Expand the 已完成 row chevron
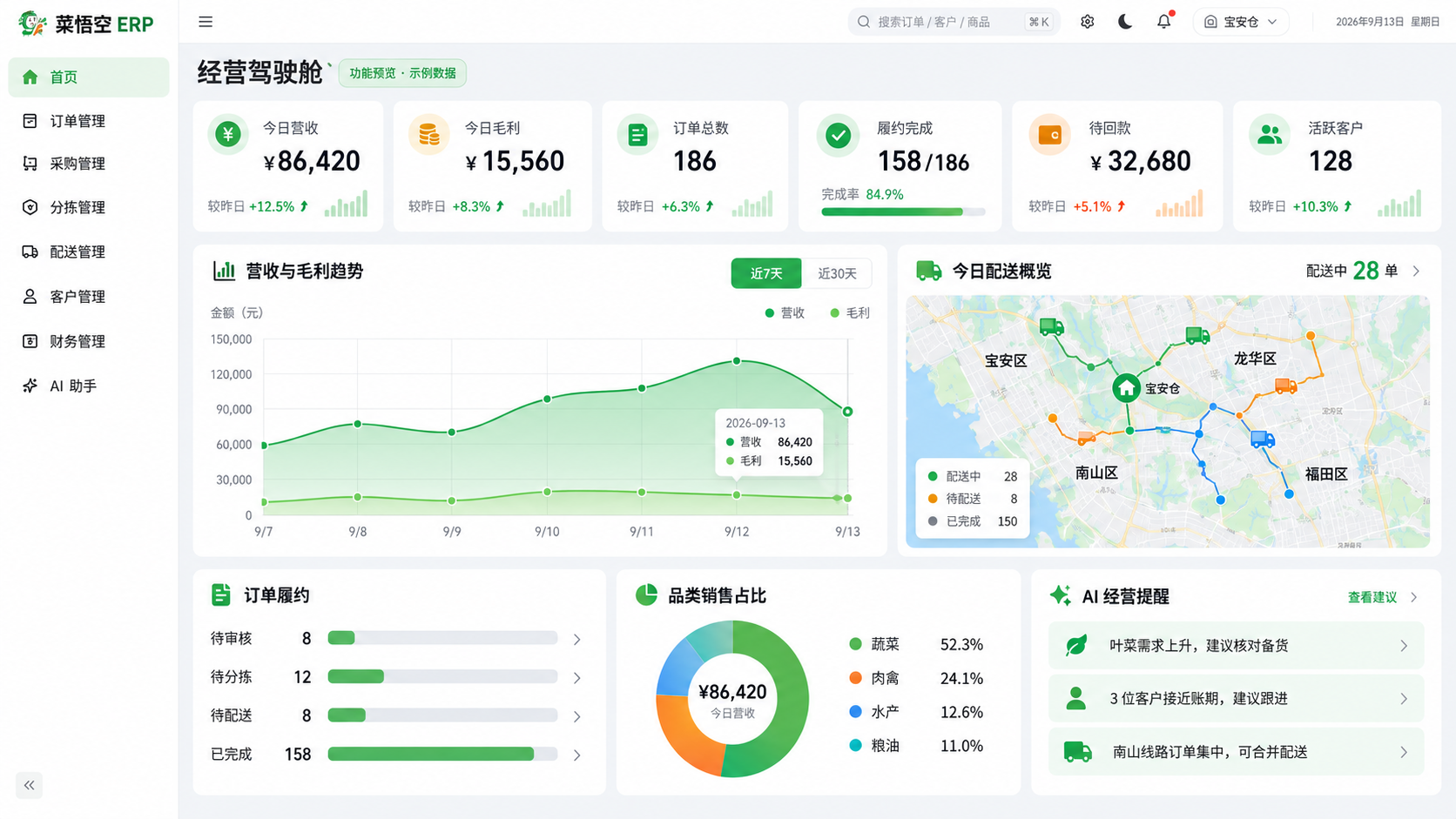The image size is (1456, 819). [x=576, y=755]
